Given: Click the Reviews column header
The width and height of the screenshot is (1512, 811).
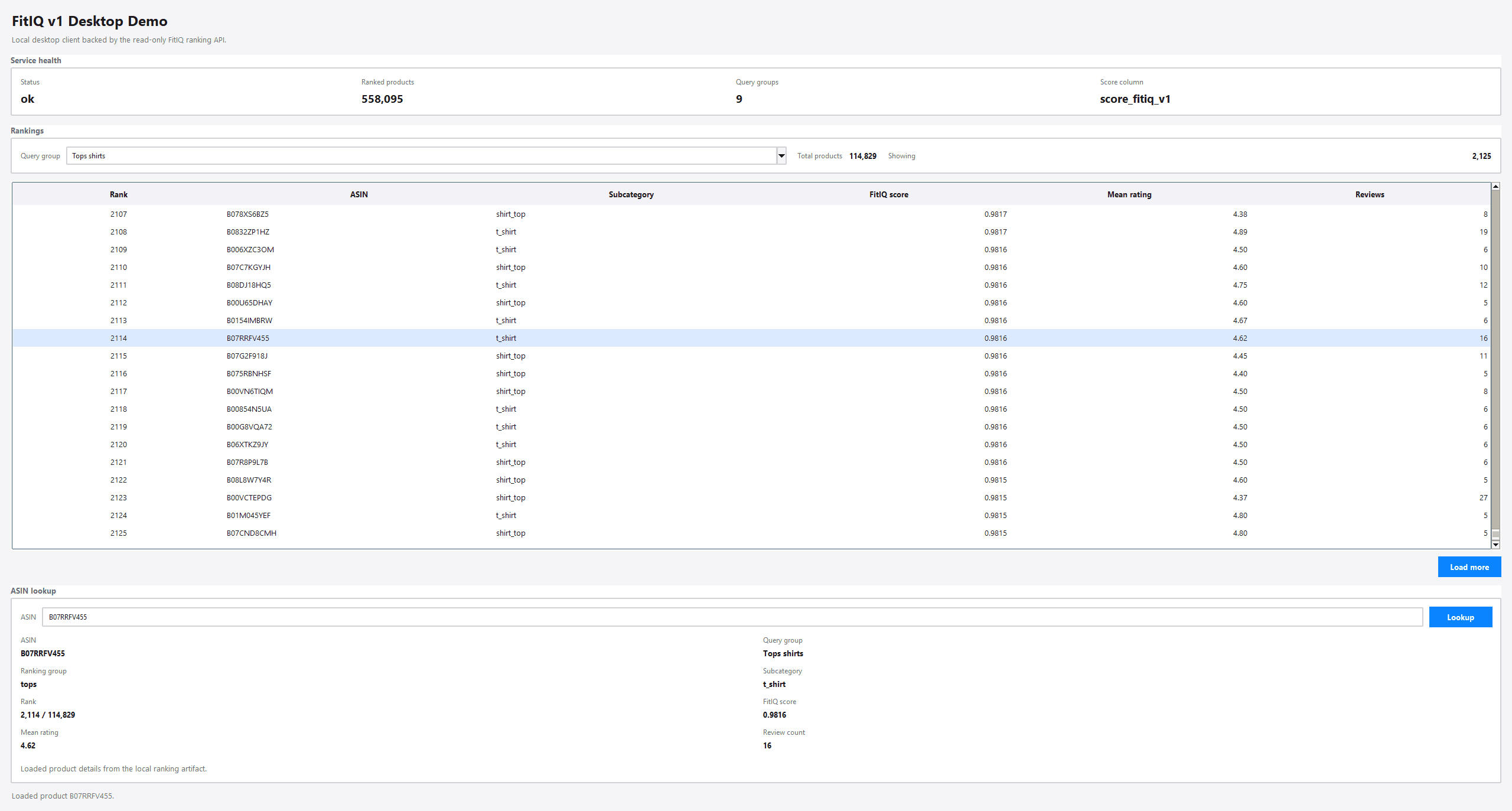Looking at the screenshot, I should pyautogui.click(x=1369, y=194).
